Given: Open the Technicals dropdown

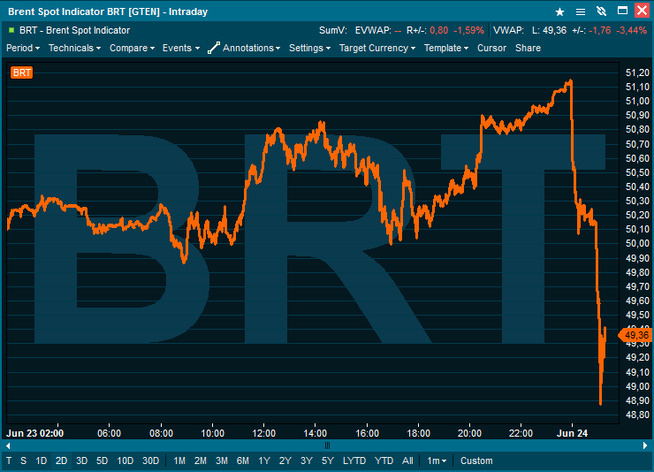Looking at the screenshot, I should [74, 48].
